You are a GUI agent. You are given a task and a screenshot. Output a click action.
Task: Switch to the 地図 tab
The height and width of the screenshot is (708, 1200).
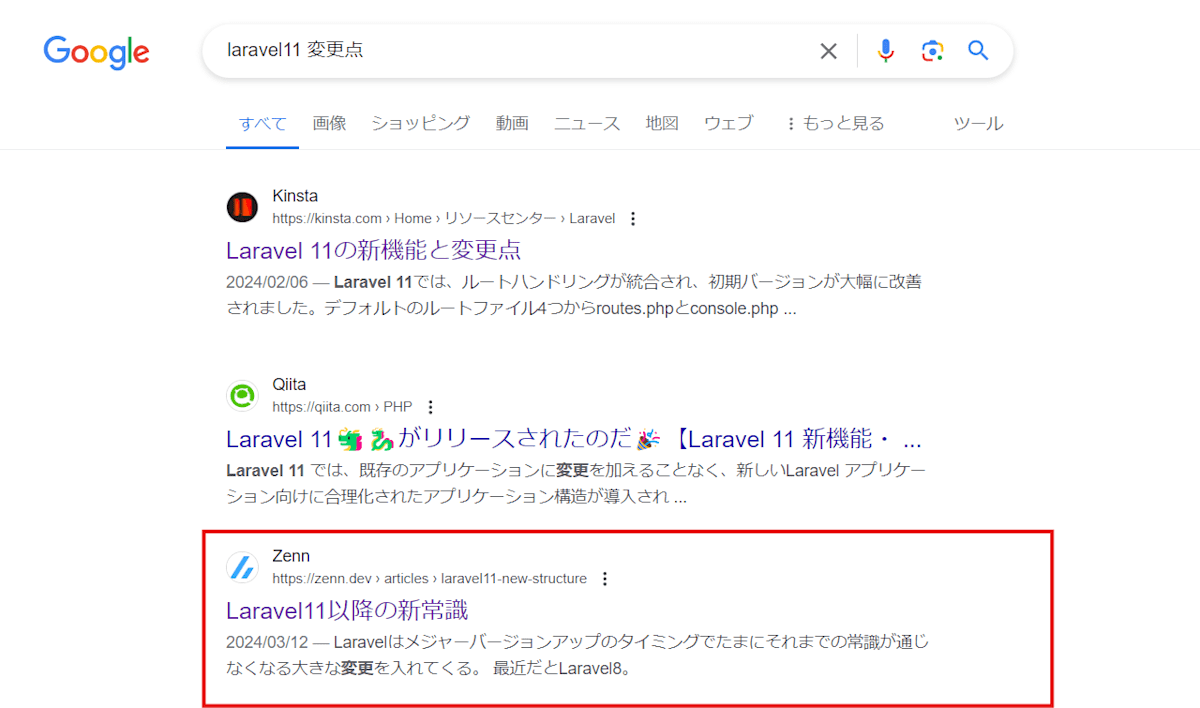click(662, 124)
